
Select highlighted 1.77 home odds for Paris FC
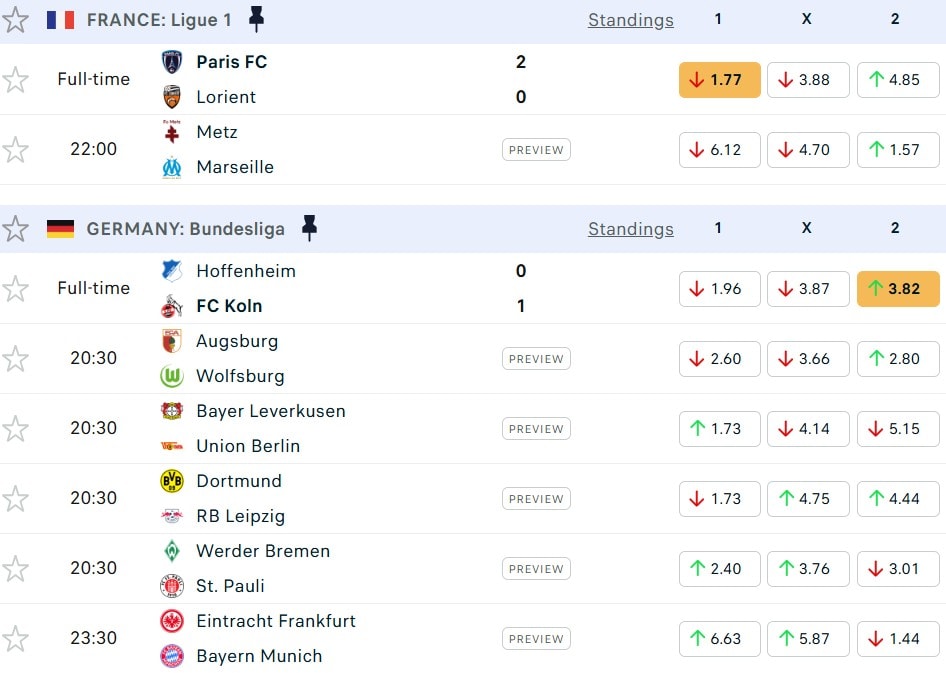[719, 80]
